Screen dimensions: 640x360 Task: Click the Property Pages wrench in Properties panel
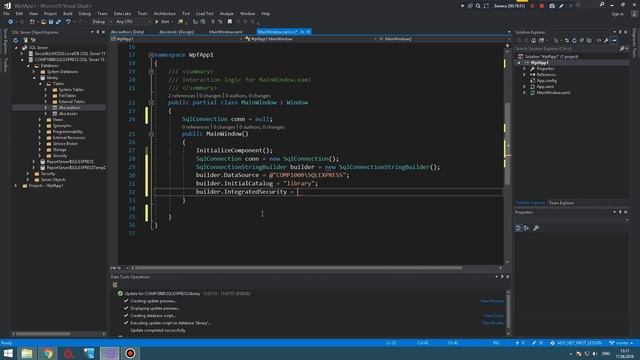tap(536, 228)
